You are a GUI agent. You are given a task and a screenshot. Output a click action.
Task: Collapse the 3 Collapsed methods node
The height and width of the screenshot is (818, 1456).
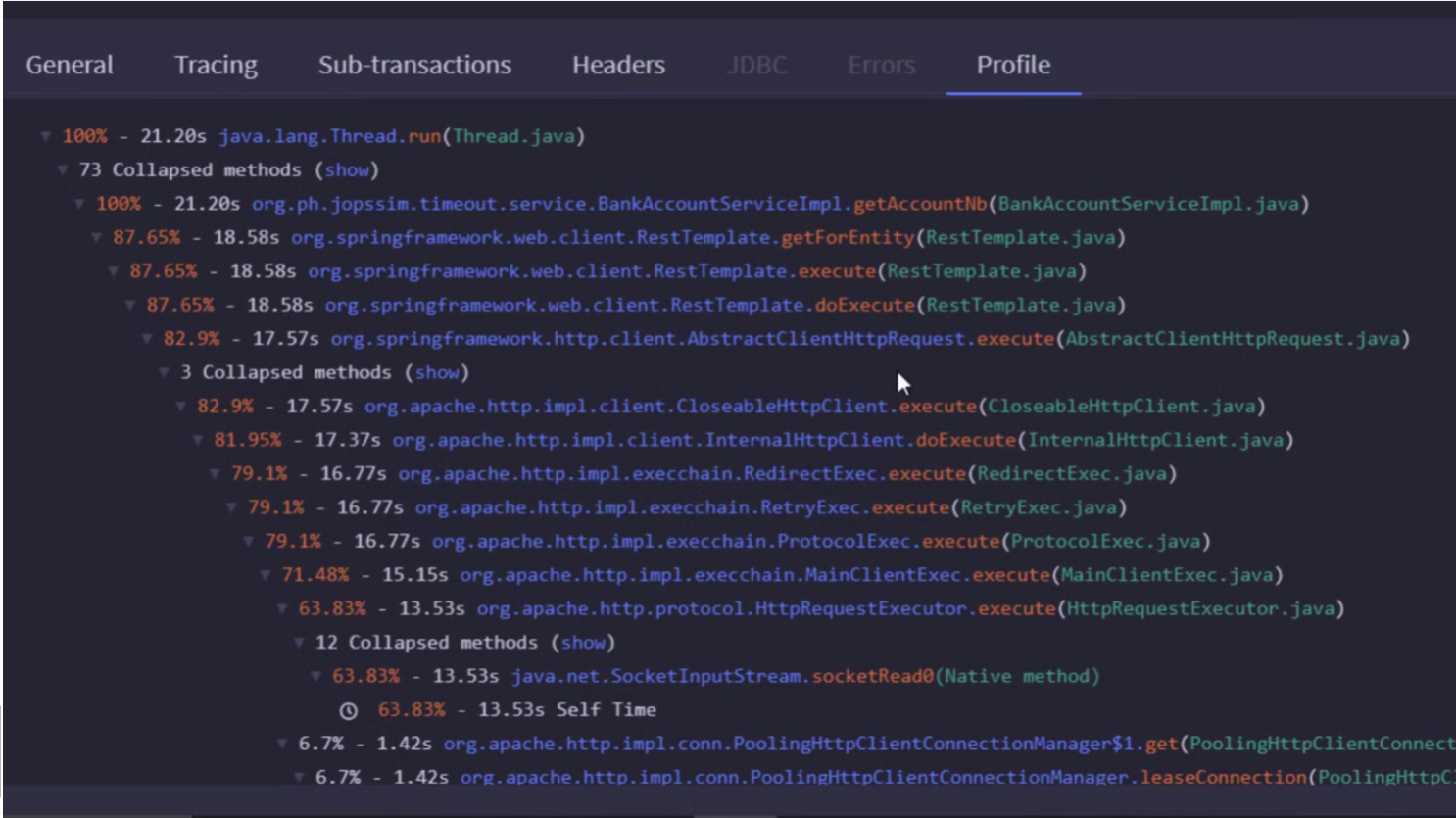[x=164, y=372]
